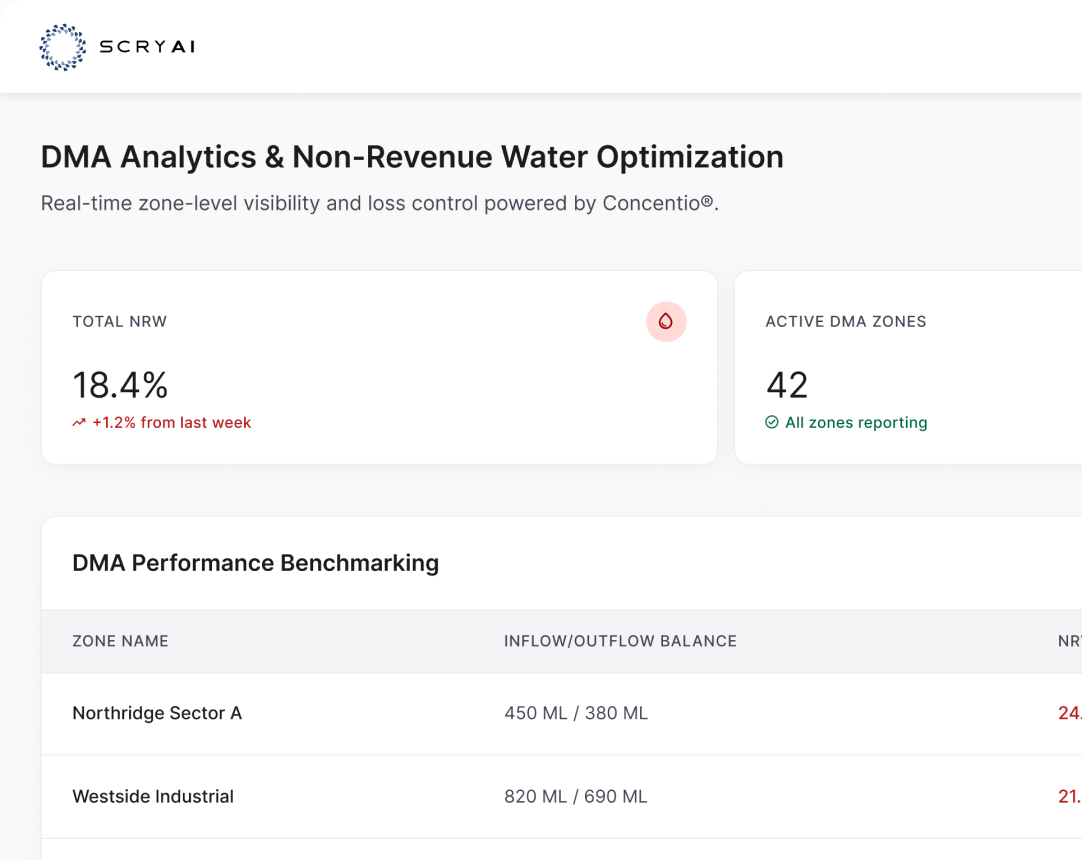Click the '450 ML / 380 ML' cell

coord(576,713)
